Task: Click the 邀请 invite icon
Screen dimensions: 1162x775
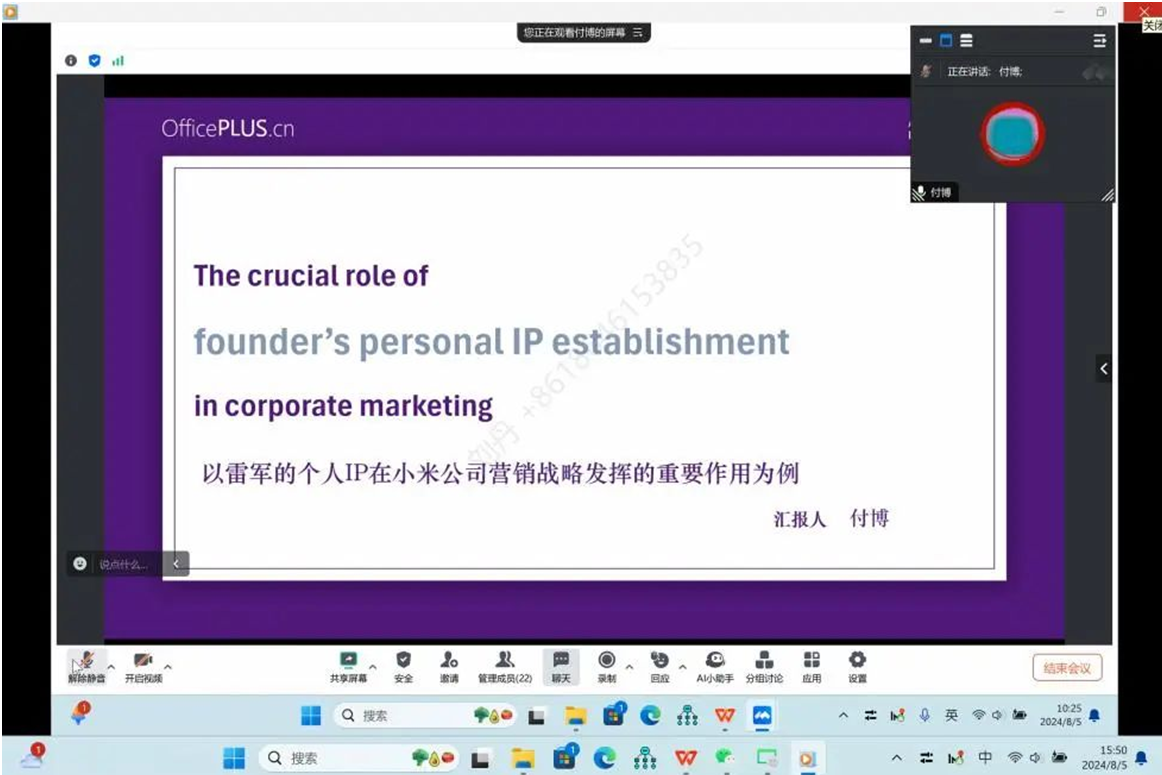Action: [449, 663]
